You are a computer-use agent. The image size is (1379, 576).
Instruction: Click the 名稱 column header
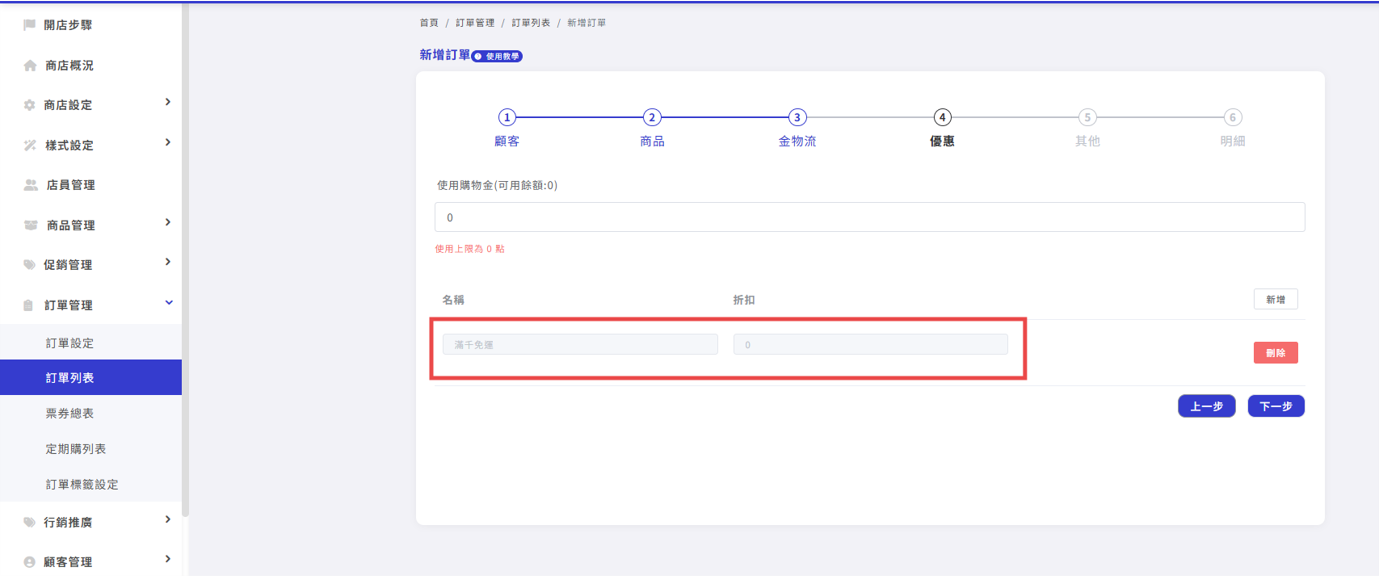(x=453, y=300)
